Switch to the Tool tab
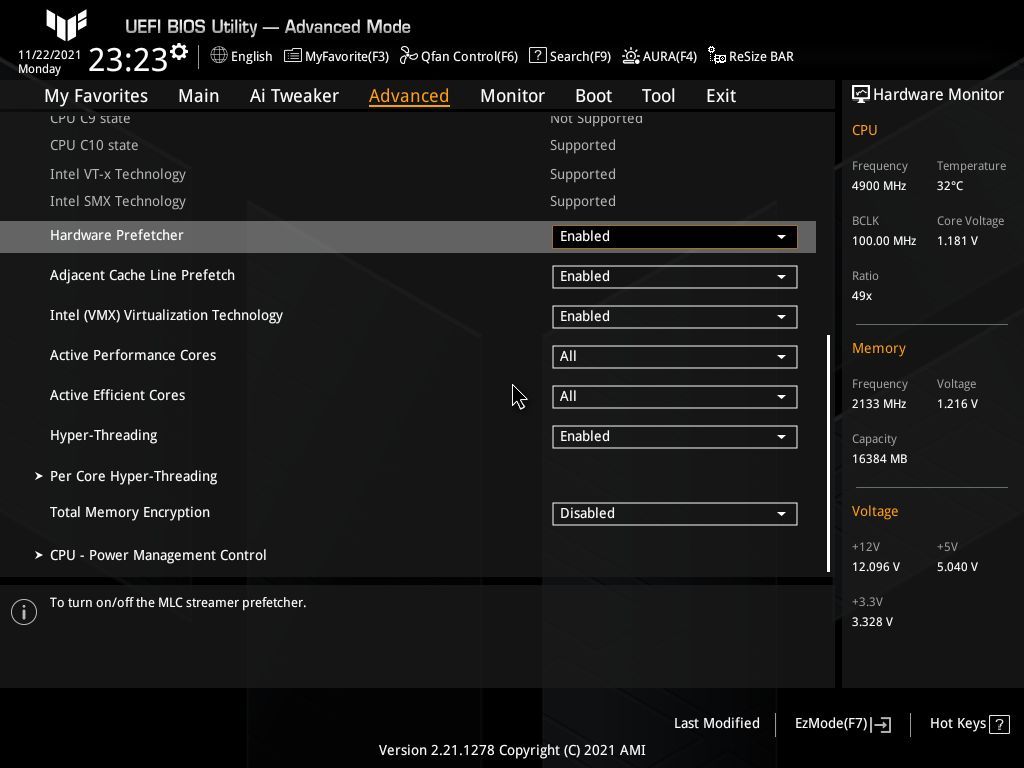The height and width of the screenshot is (768, 1024). coord(658,96)
